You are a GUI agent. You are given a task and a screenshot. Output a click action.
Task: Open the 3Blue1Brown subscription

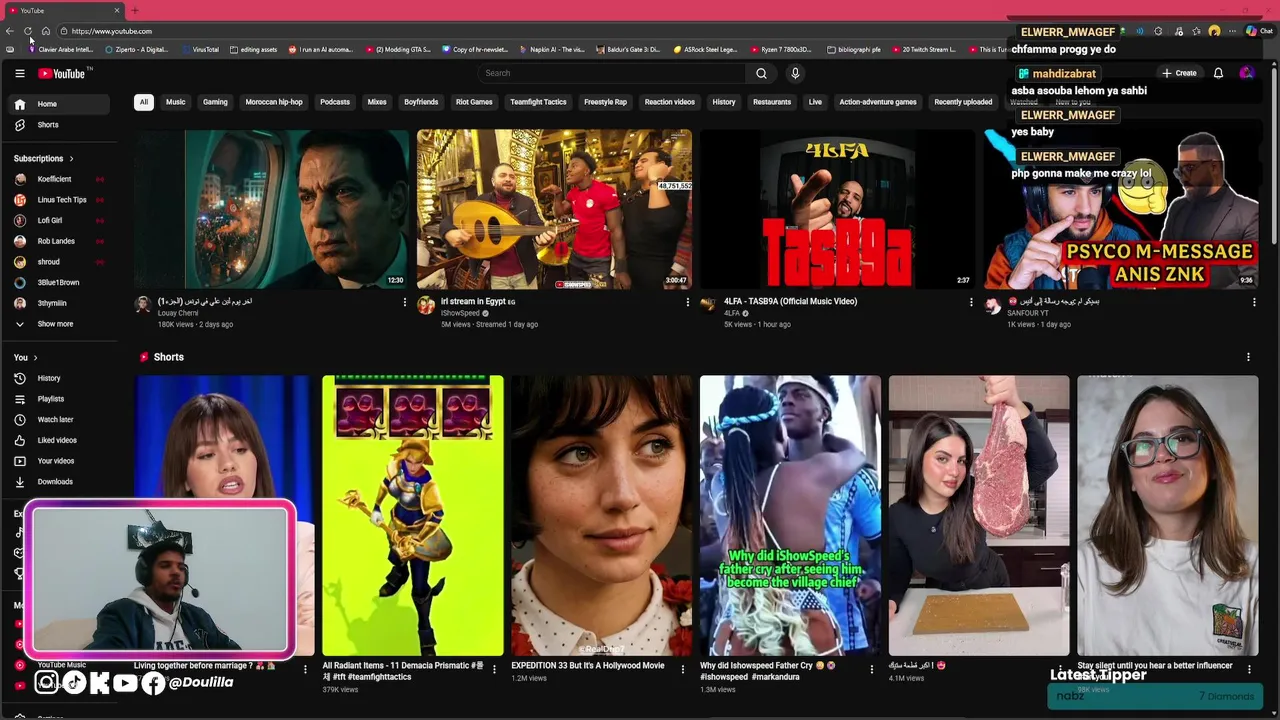coord(57,283)
